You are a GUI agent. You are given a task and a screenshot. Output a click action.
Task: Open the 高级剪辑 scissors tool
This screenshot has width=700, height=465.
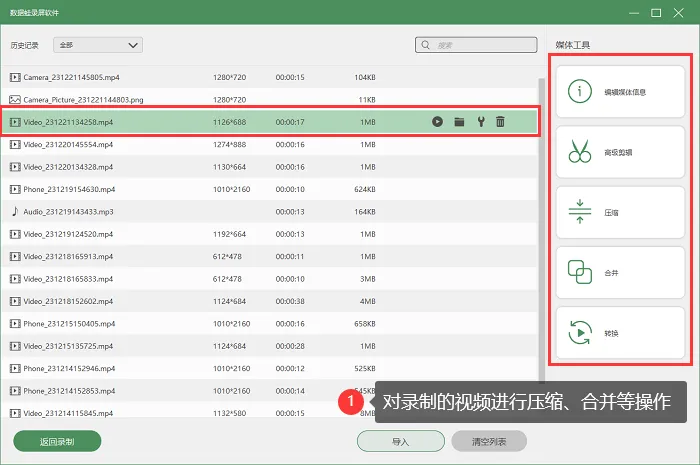click(x=620, y=152)
